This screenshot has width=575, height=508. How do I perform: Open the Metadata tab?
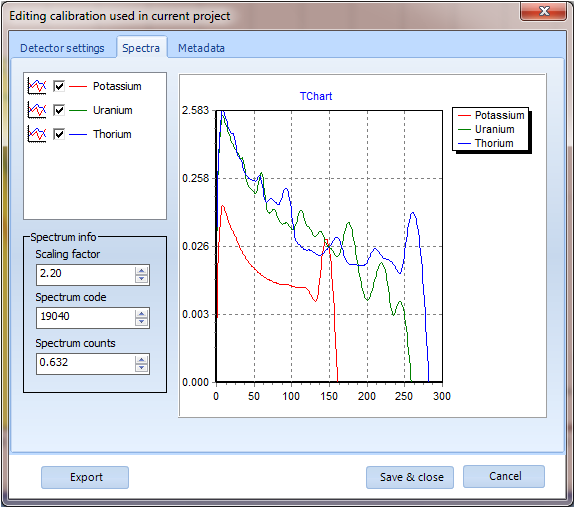point(201,48)
